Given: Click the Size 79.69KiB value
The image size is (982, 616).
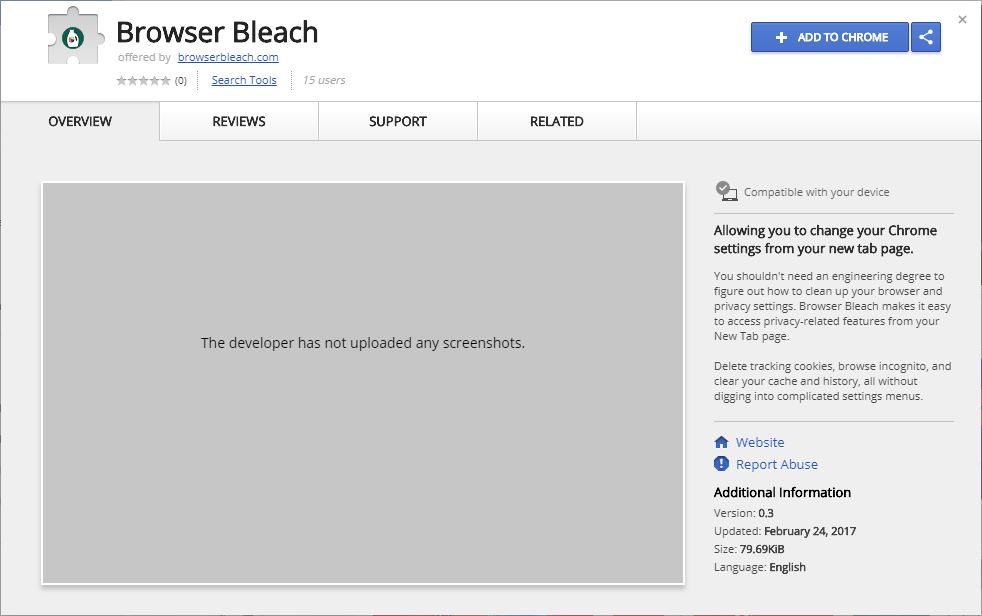Looking at the screenshot, I should (x=762, y=549).
